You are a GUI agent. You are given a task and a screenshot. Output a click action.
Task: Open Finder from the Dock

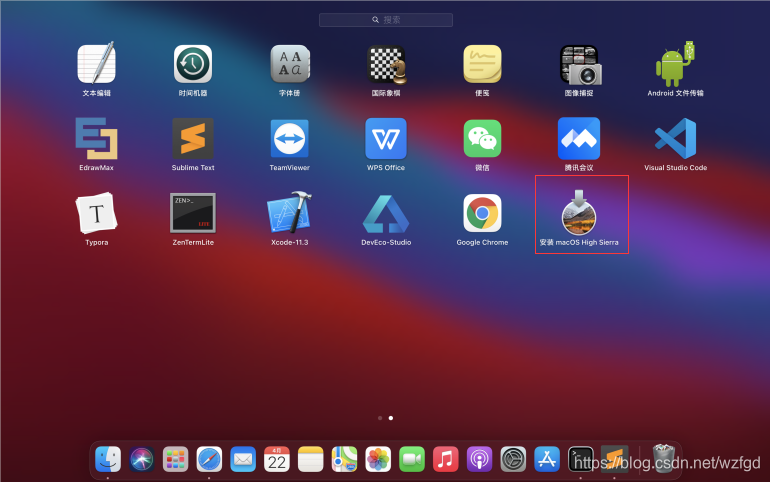(108, 459)
